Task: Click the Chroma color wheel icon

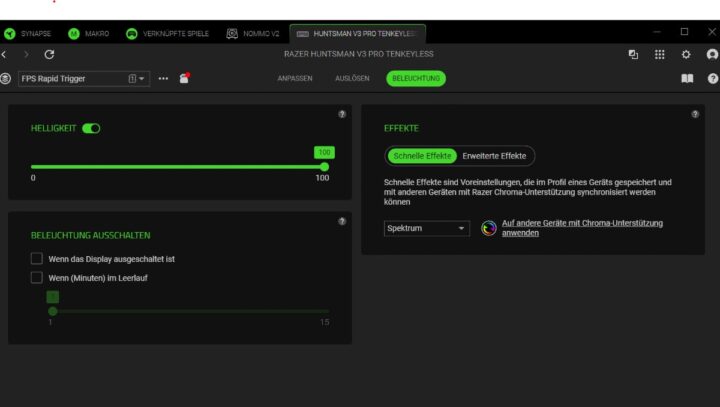Action: click(489, 228)
